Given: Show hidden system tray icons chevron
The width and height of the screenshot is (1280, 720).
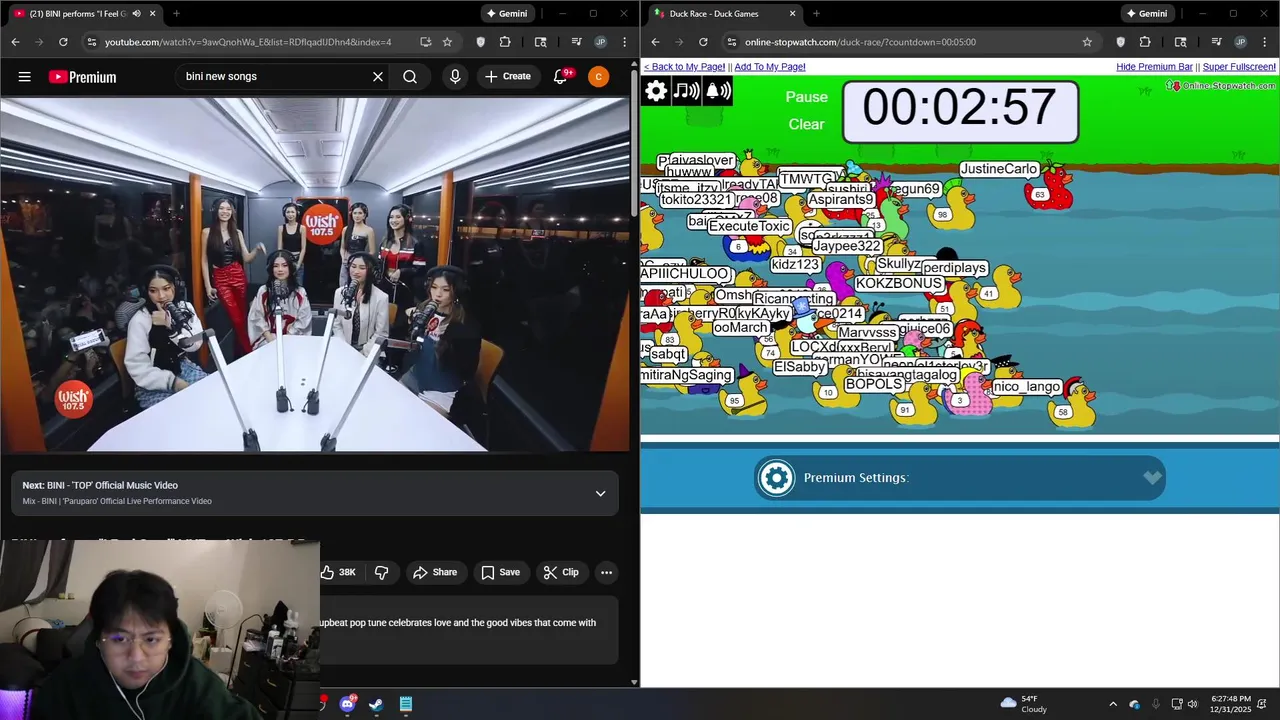Looking at the screenshot, I should click(1113, 704).
